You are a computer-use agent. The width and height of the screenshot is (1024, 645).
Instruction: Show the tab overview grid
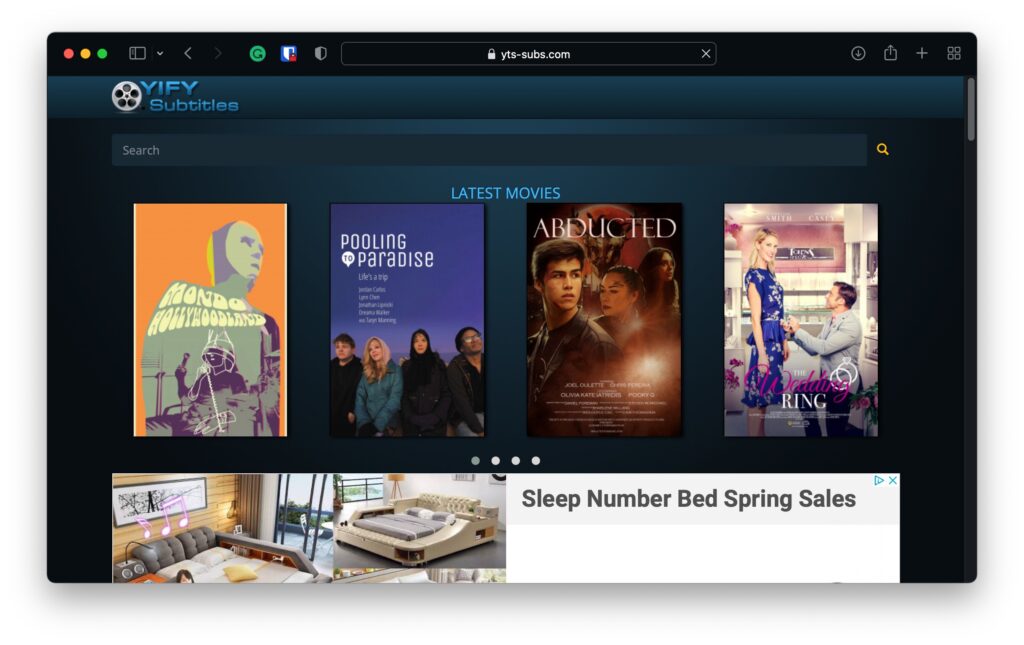click(x=953, y=54)
